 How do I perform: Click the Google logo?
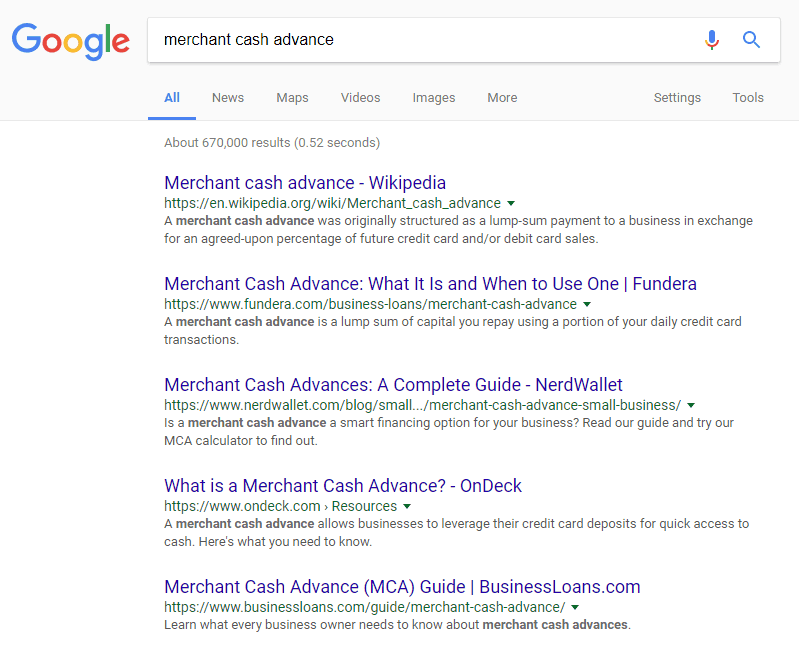click(x=71, y=41)
